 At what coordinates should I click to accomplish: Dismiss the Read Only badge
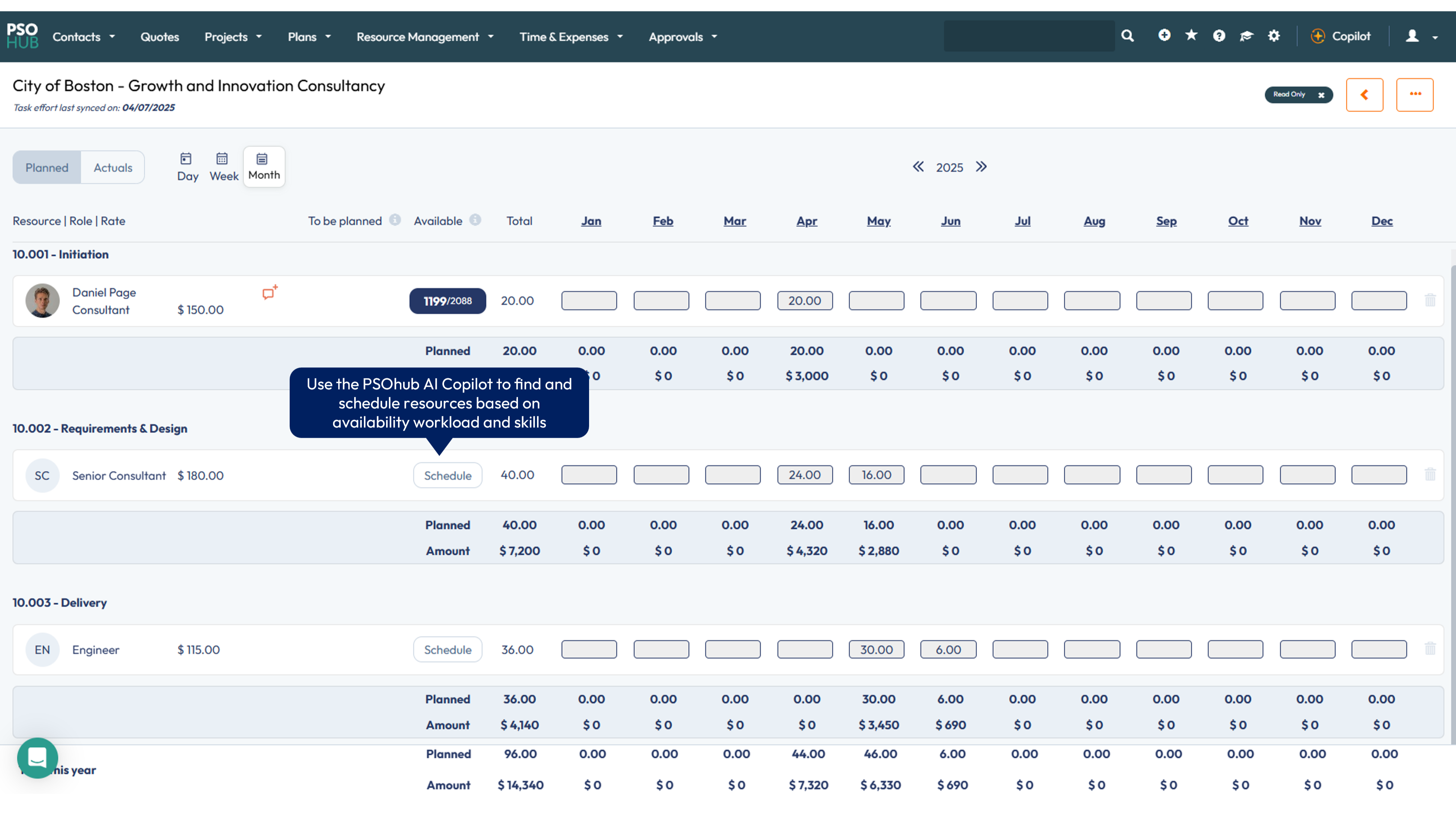coord(1321,95)
